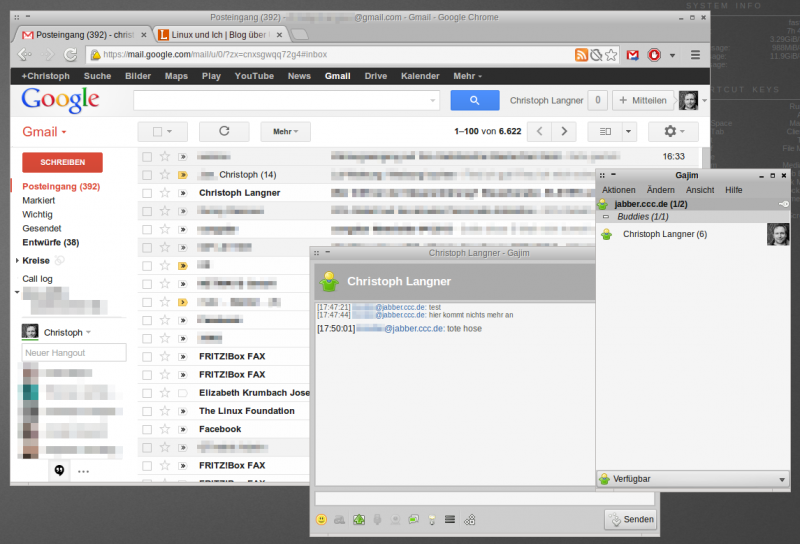Viewport: 800px width, 544px height.
Task: Open the settings gear dropdown
Action: pos(673,131)
